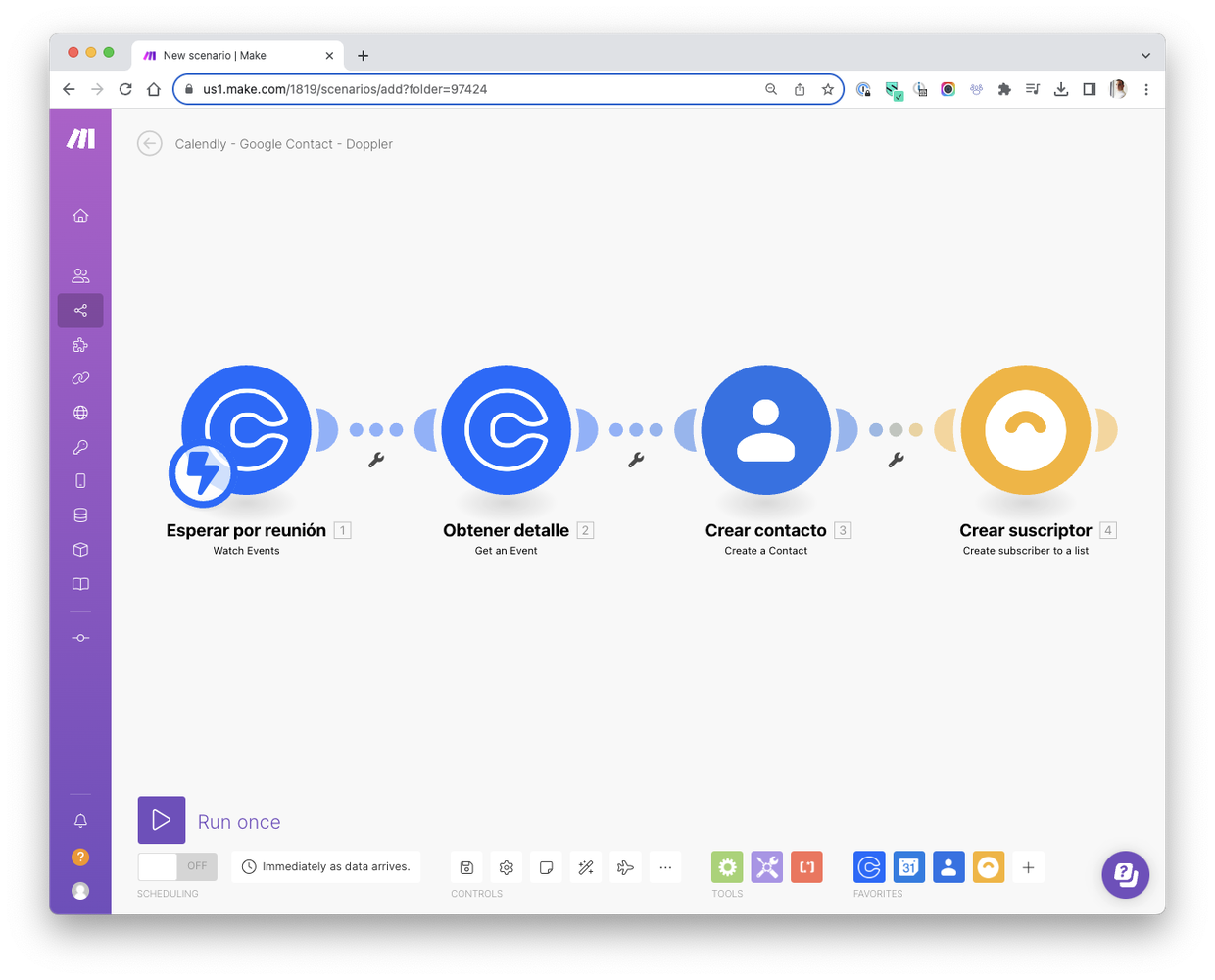1215x980 pixels.
Task: Open the wrench filter between modules 2 and 3
Action: pyautogui.click(x=636, y=460)
